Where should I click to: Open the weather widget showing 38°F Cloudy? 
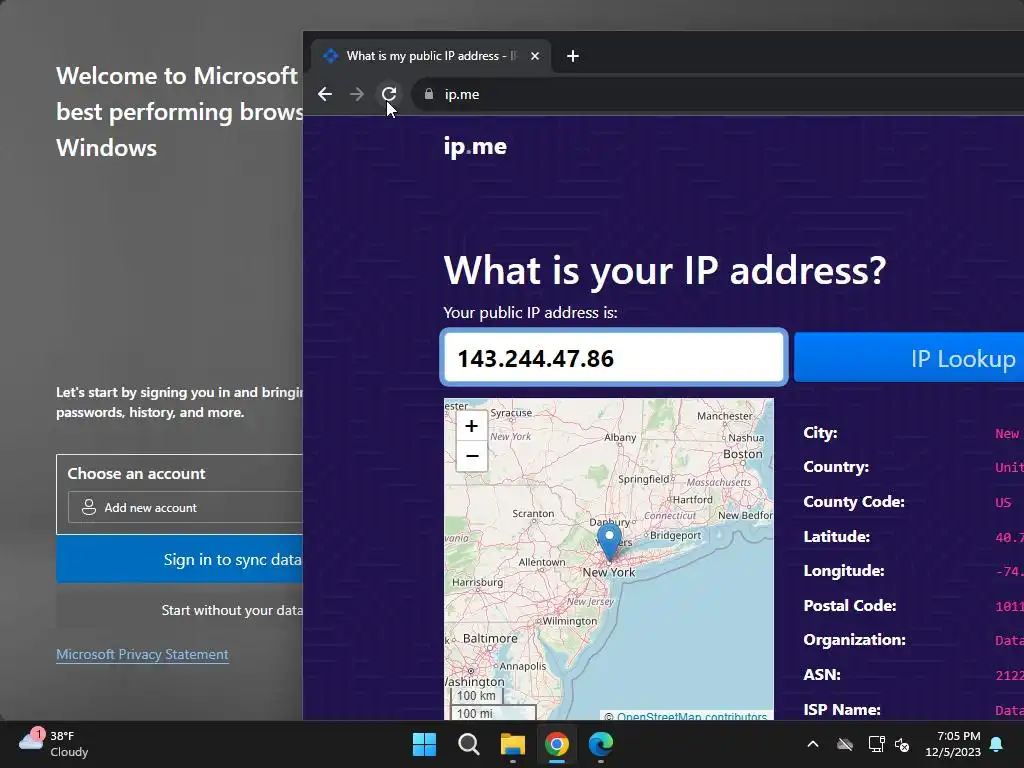click(54, 744)
